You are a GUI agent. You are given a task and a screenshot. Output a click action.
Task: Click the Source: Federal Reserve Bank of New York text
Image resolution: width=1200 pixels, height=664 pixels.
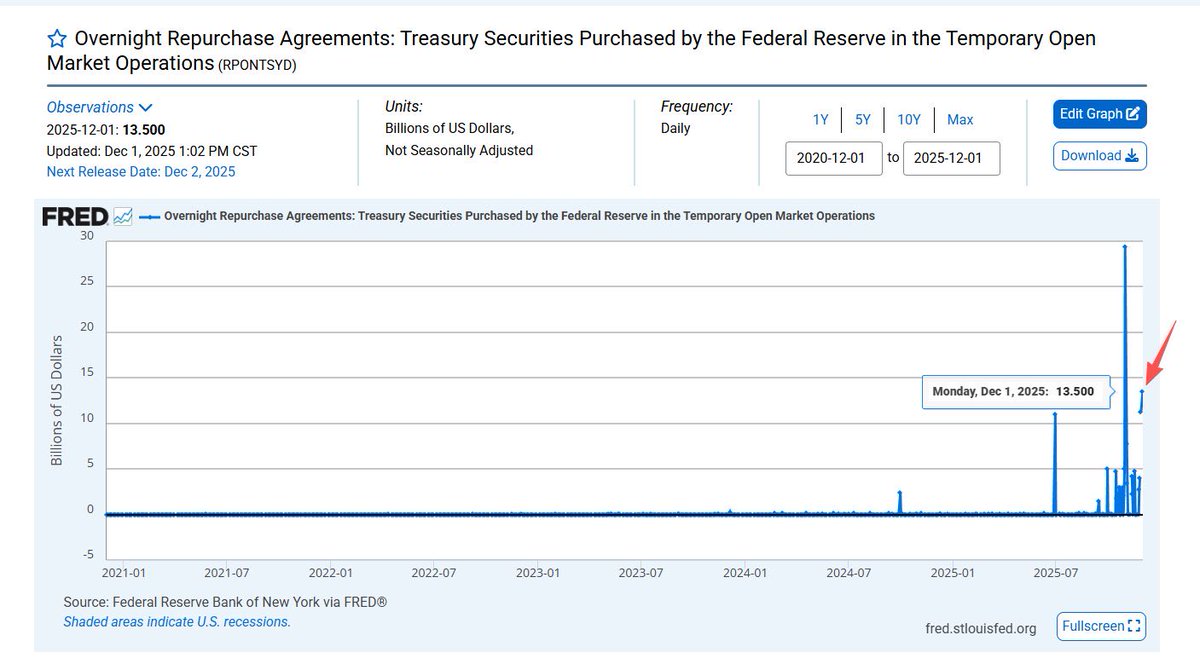pyautogui.click(x=225, y=603)
